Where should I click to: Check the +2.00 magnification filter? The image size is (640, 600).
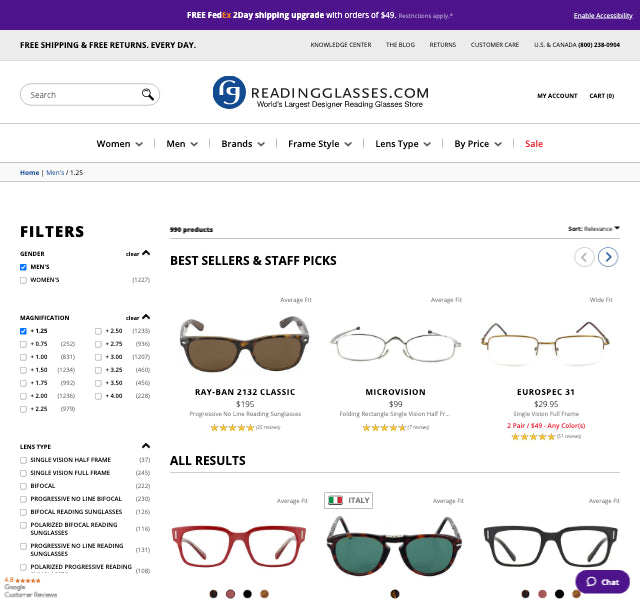(x=23, y=396)
